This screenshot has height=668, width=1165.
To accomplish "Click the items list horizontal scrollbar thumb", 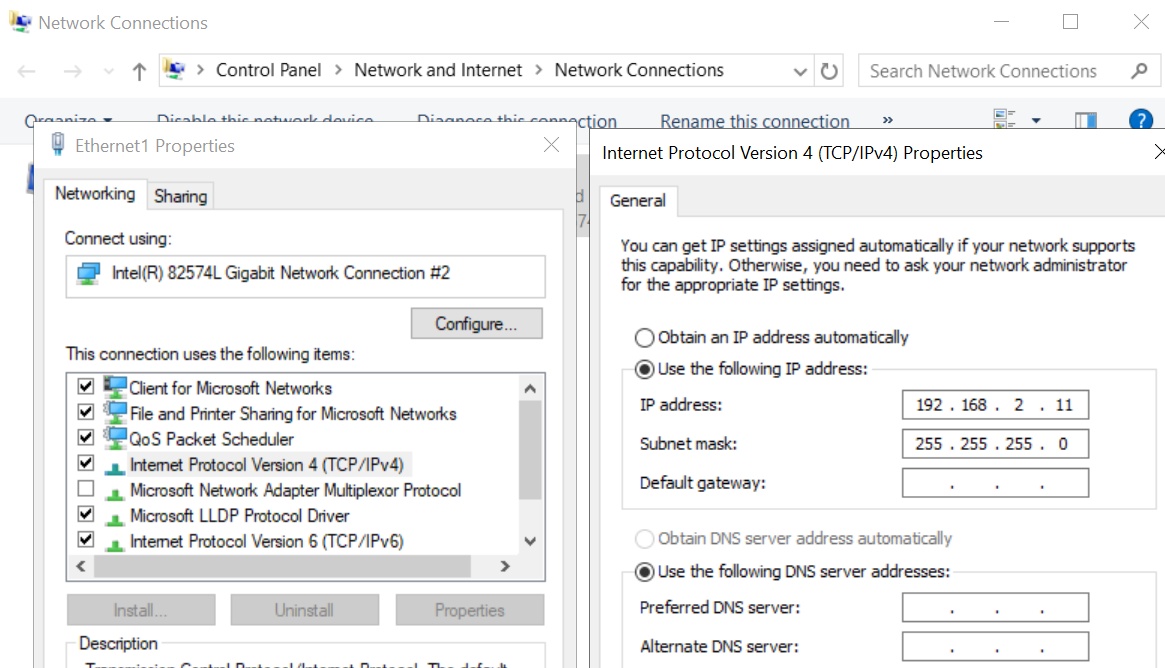I will (x=282, y=566).
